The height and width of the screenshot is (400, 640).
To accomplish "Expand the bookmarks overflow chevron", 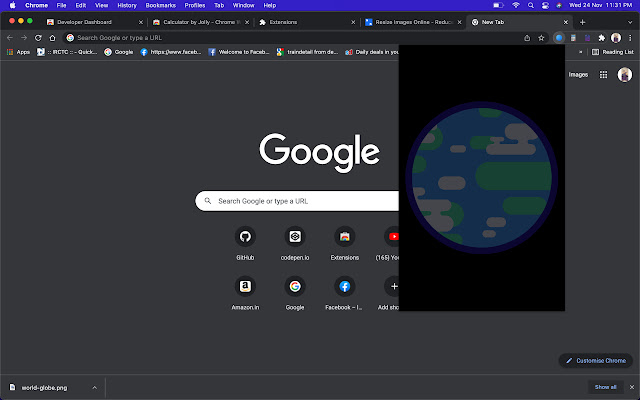I will click(580, 52).
